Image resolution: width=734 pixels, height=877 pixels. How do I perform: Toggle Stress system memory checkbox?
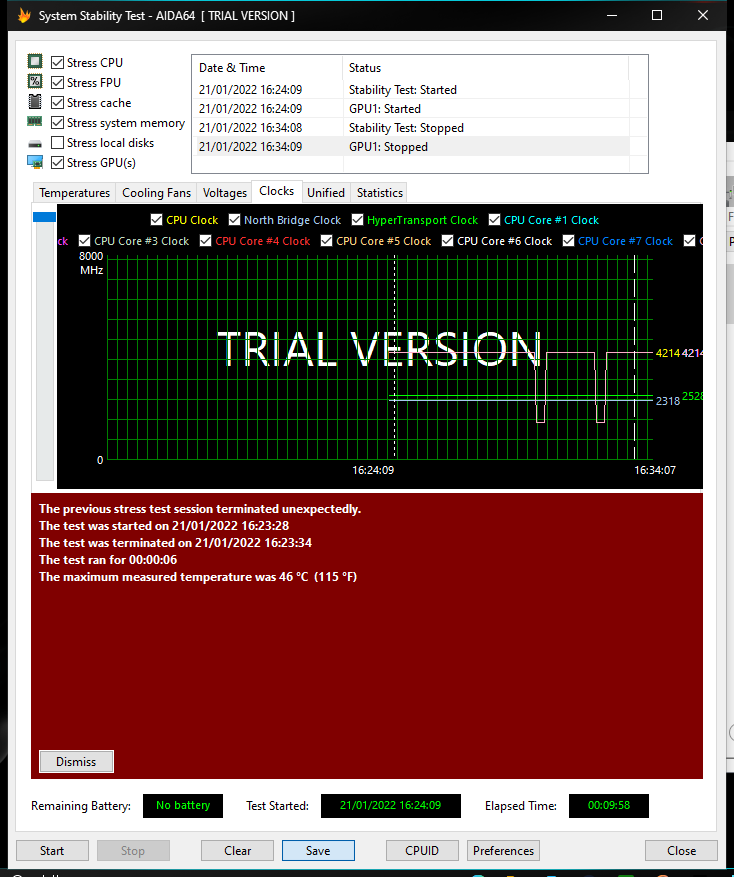tap(57, 122)
